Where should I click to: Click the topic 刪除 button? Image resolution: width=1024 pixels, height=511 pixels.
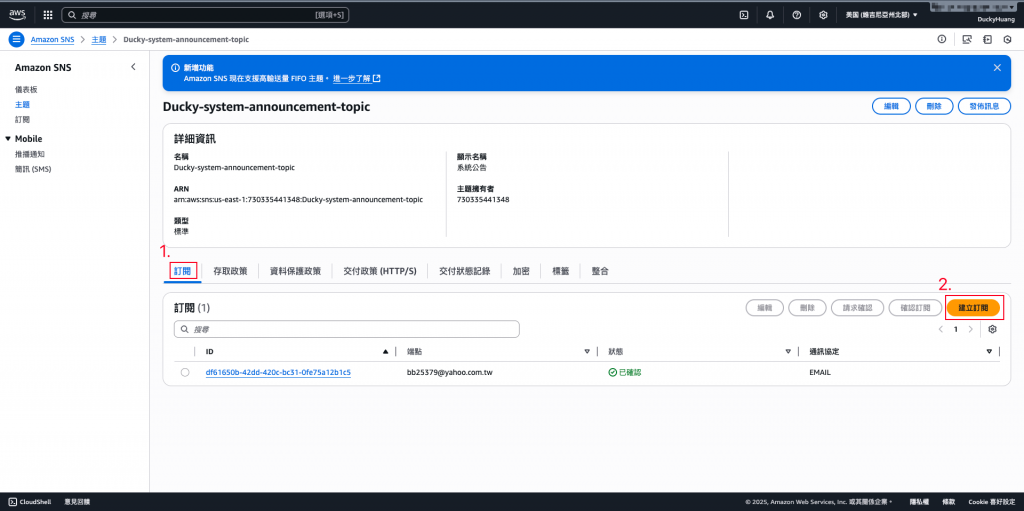click(x=934, y=107)
